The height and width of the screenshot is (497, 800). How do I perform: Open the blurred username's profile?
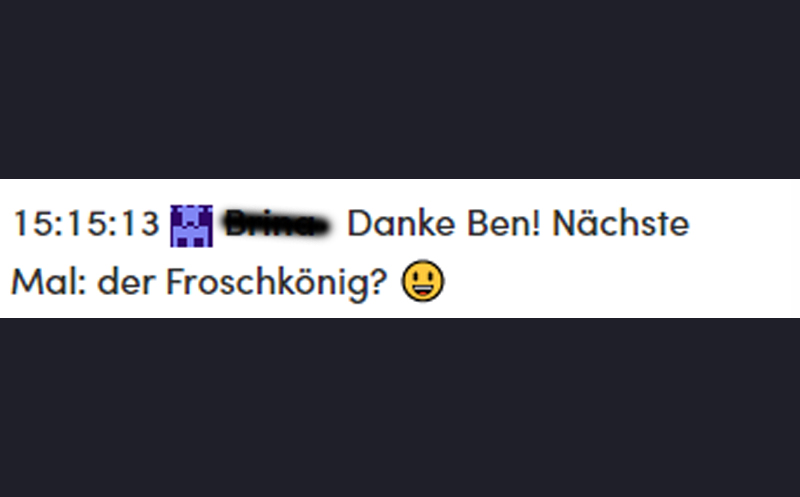277,224
